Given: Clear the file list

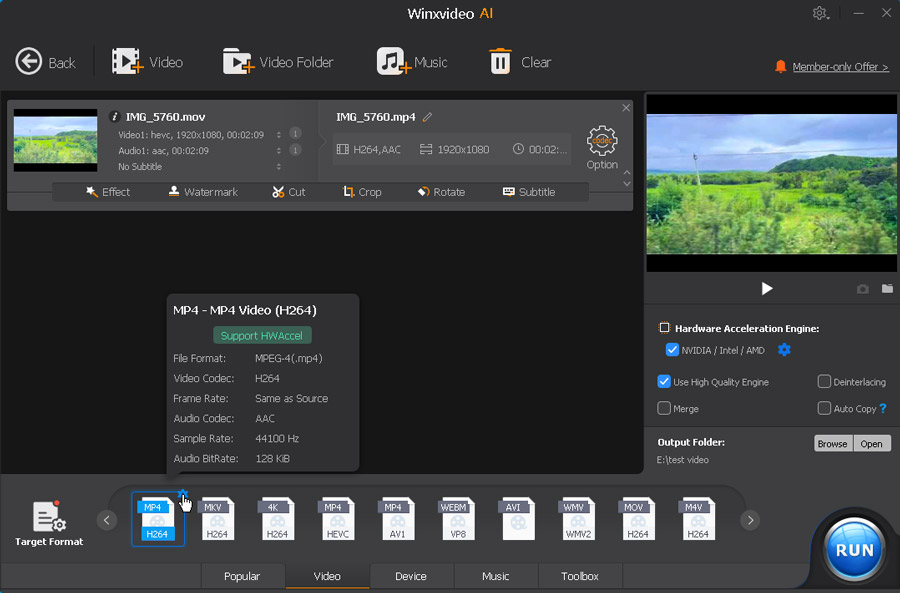Looking at the screenshot, I should click(x=520, y=62).
